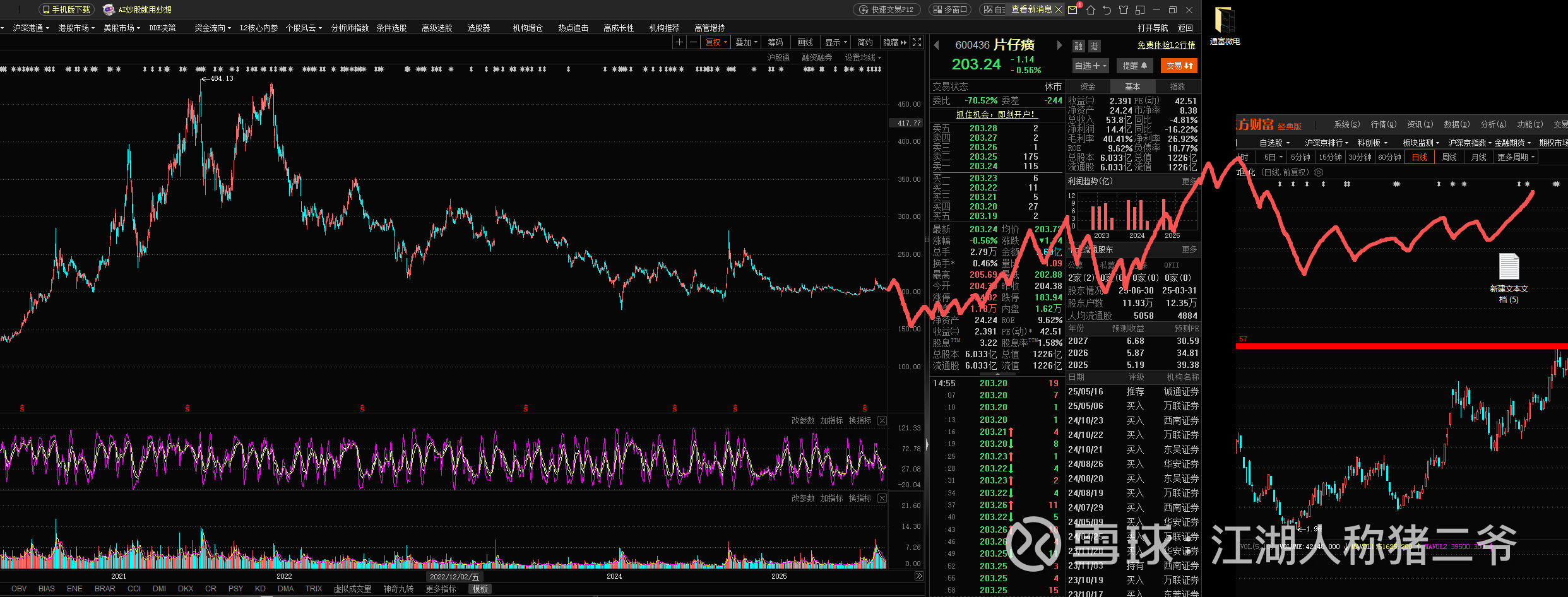
Task: Select 周线 period in the 东方财富经典版 window
Action: (1449, 157)
